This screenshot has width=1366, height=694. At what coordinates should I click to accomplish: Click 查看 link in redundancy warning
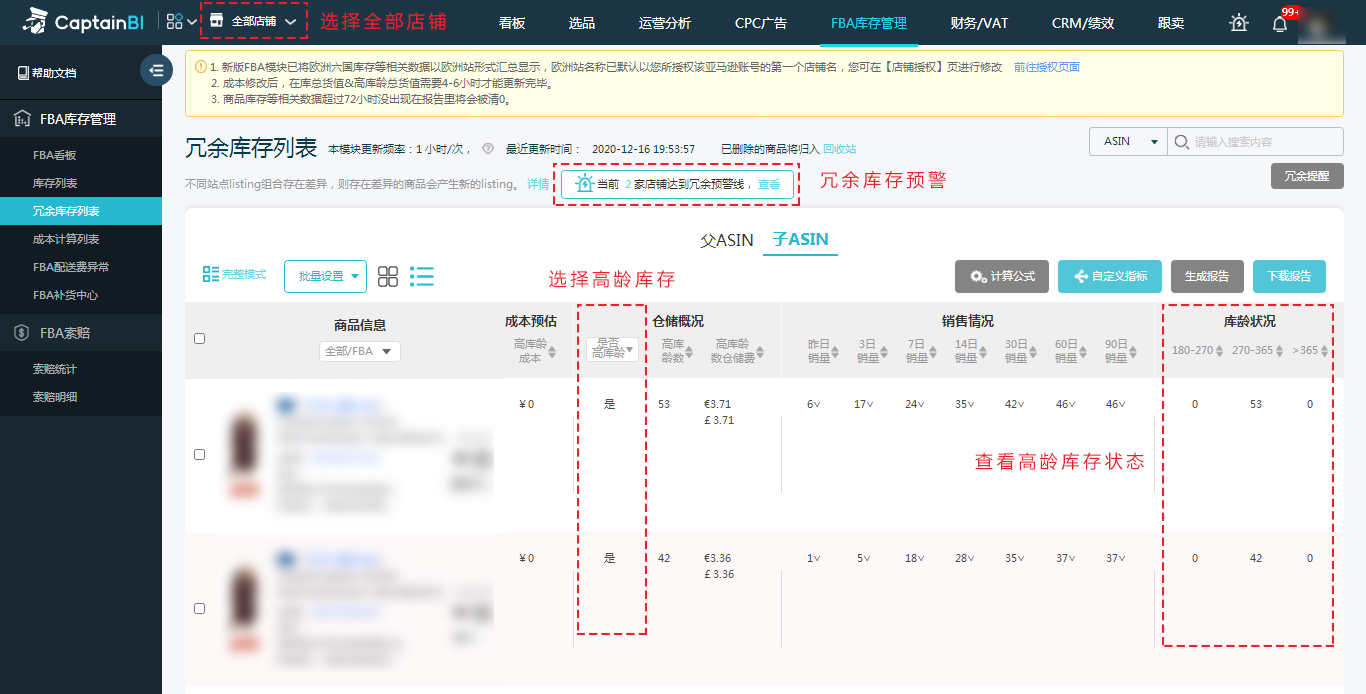pyautogui.click(x=769, y=184)
